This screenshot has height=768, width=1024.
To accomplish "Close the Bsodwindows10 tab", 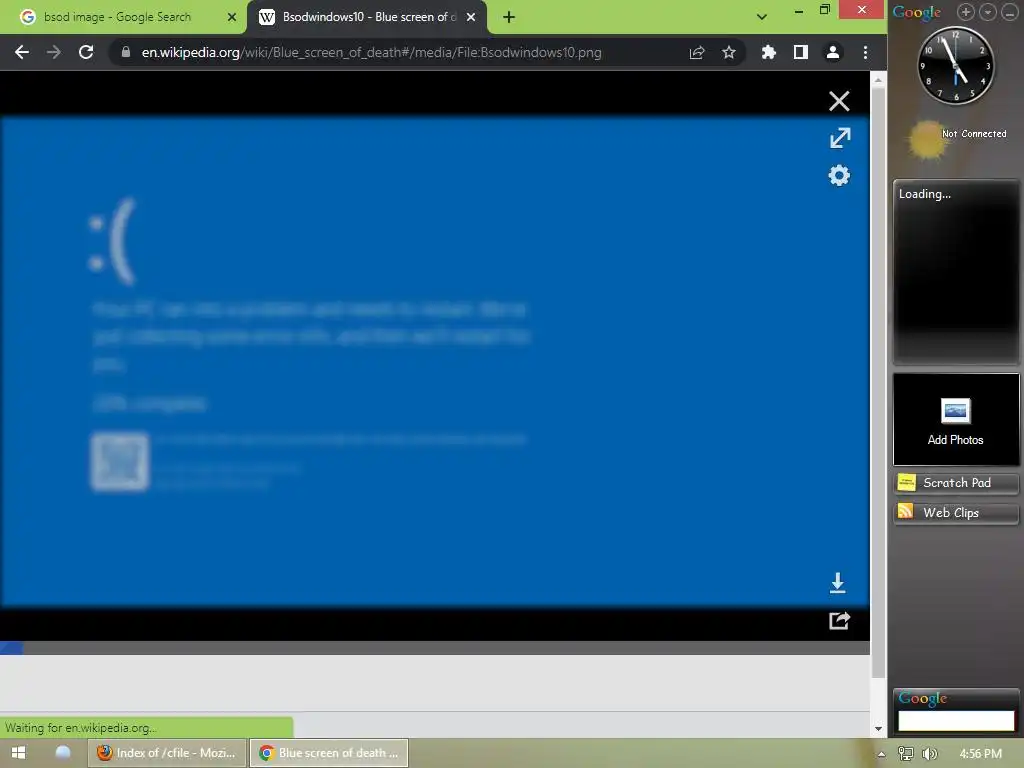I will click(x=471, y=17).
